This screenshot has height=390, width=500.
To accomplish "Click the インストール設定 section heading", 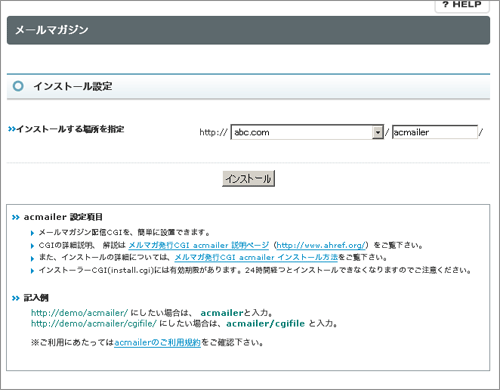I will [x=73, y=86].
